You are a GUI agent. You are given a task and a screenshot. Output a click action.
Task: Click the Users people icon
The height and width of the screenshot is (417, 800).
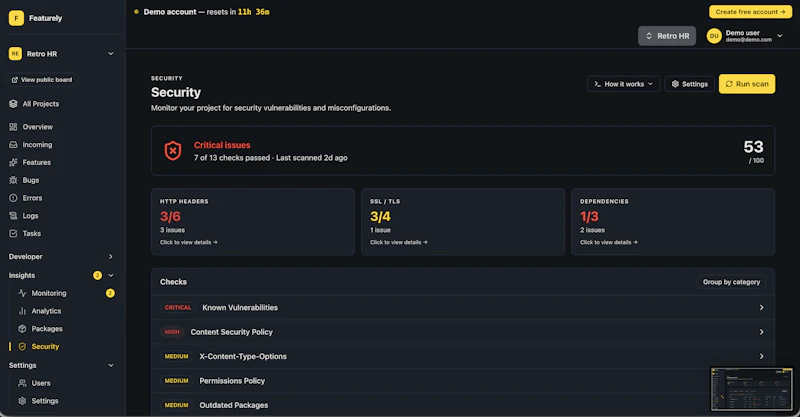pos(22,383)
